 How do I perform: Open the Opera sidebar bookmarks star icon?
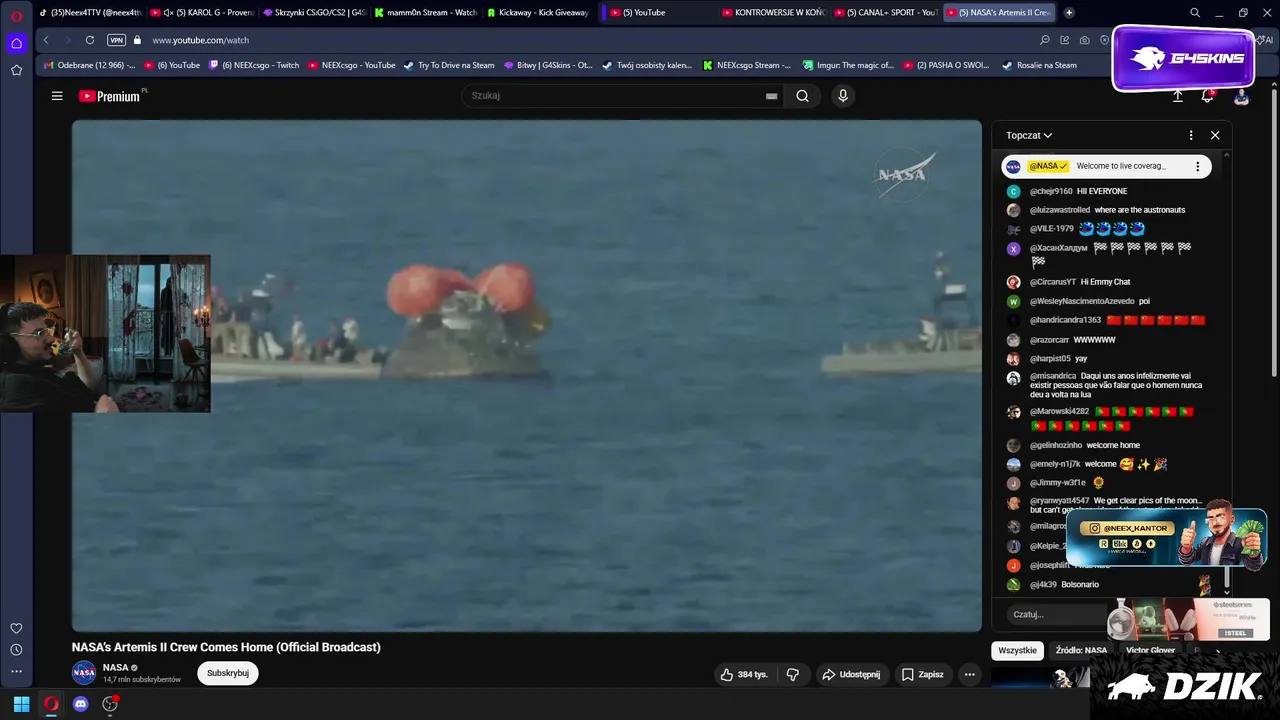point(16,70)
